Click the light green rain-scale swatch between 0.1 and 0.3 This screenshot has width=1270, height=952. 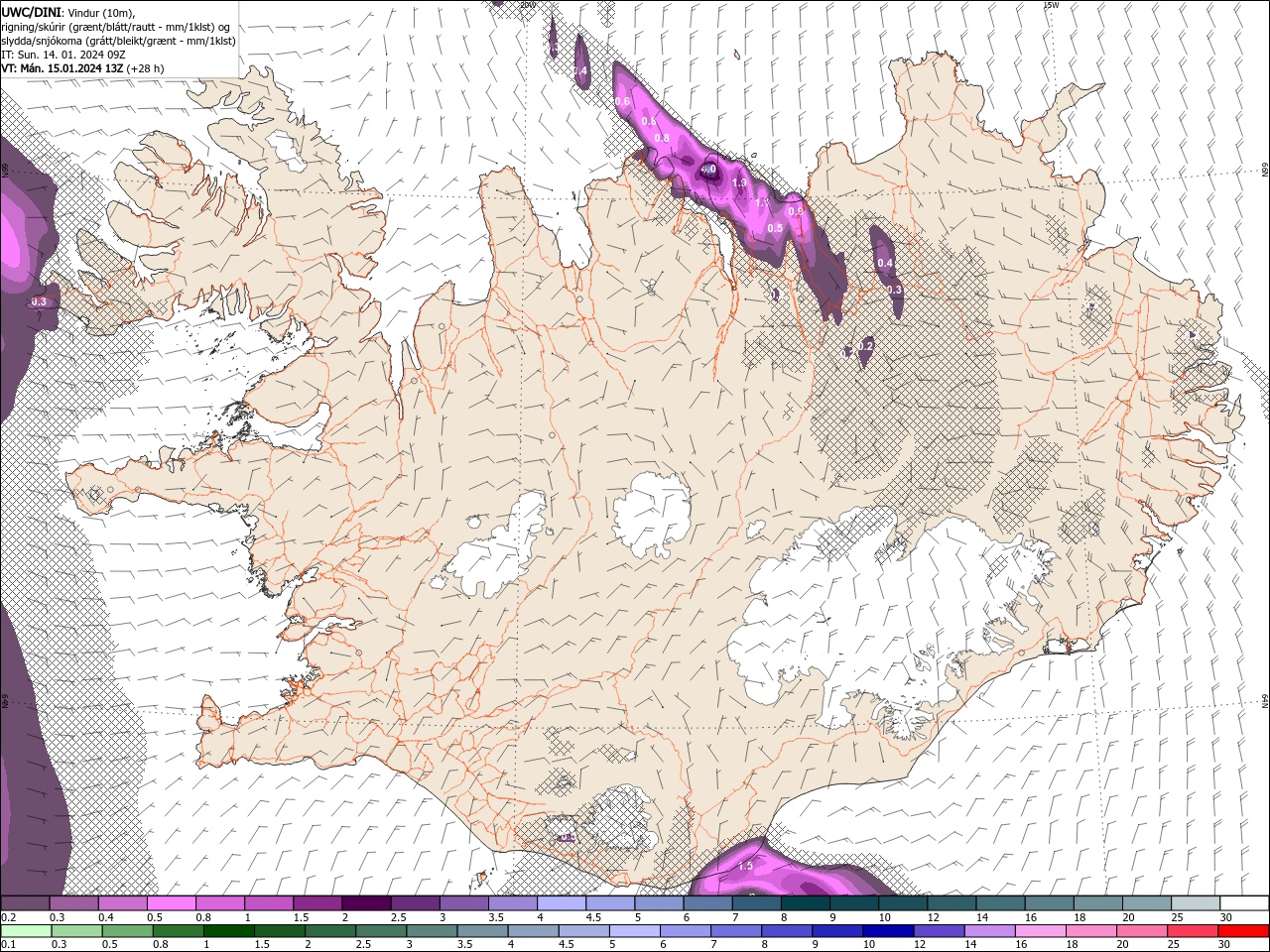pyautogui.click(x=27, y=931)
